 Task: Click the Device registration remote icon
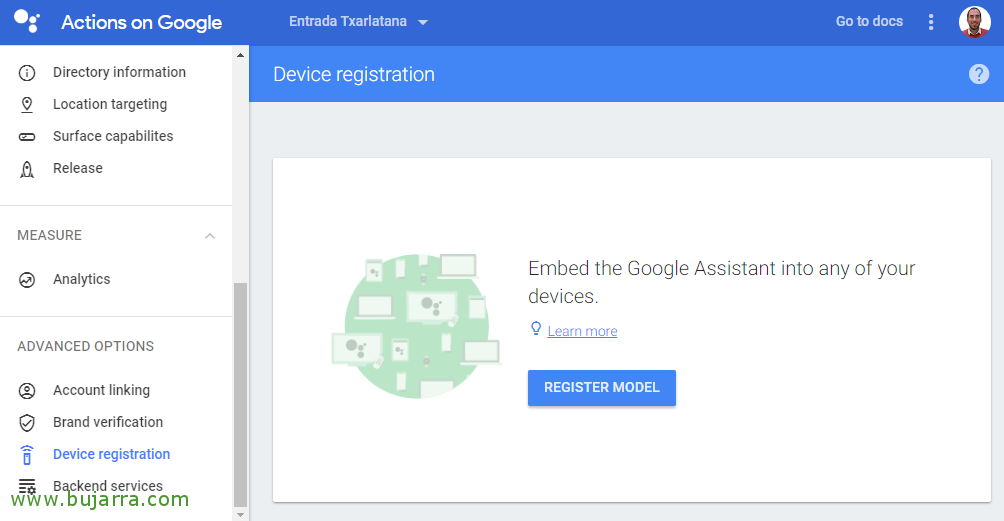pyautogui.click(x=27, y=454)
